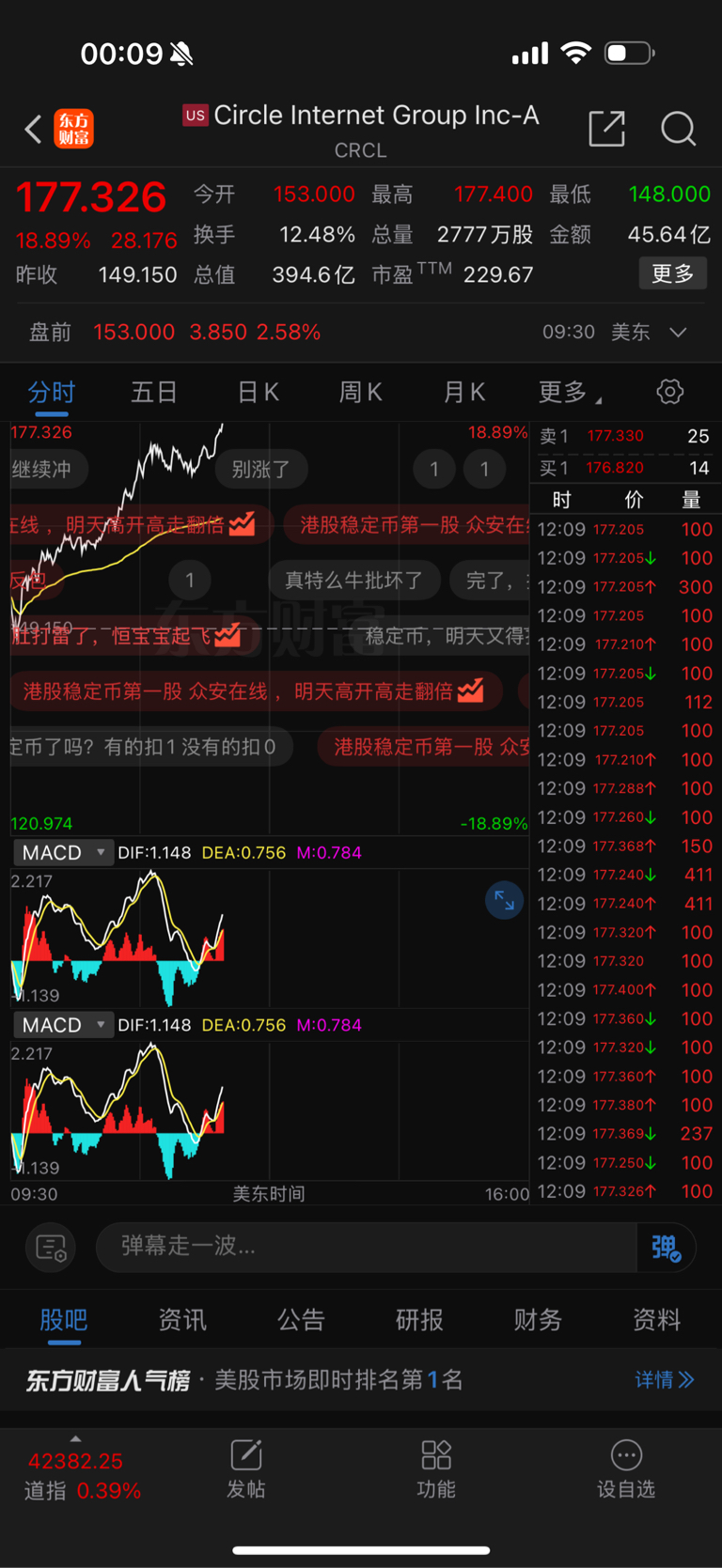This screenshot has height=1568, width=722.
Task: Open the 资料 profile tab
Action: [656, 1320]
